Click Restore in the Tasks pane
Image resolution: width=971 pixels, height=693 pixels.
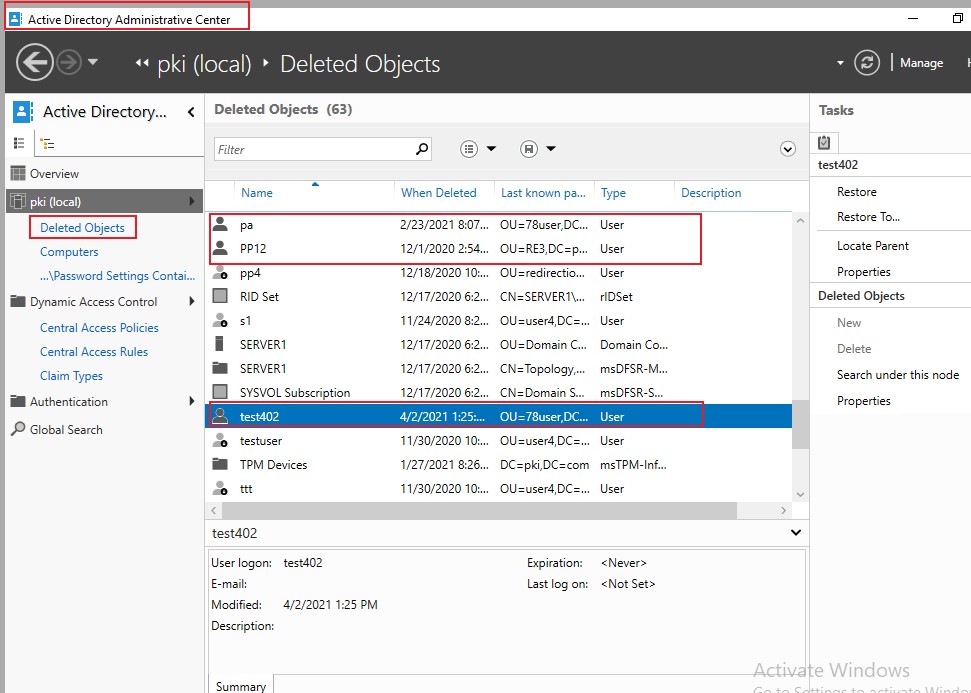tap(856, 192)
